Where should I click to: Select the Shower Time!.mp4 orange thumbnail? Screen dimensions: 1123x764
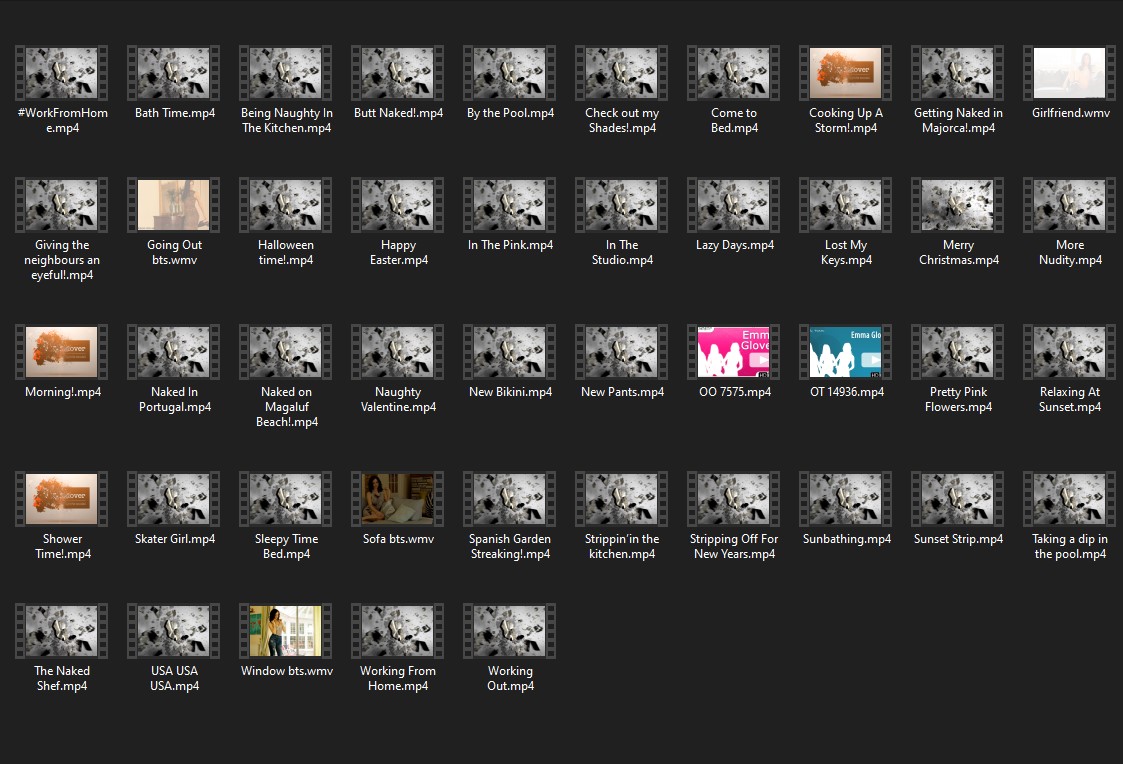(x=62, y=499)
